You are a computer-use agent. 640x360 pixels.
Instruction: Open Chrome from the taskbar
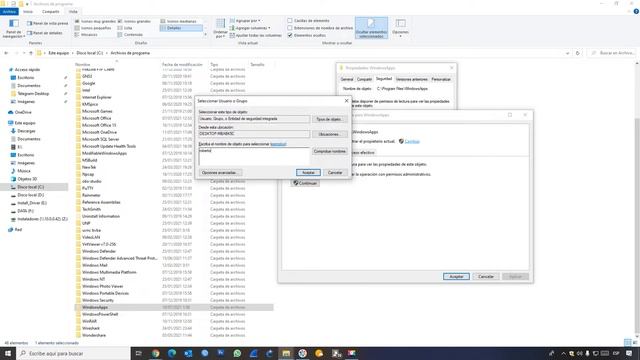[156, 353]
